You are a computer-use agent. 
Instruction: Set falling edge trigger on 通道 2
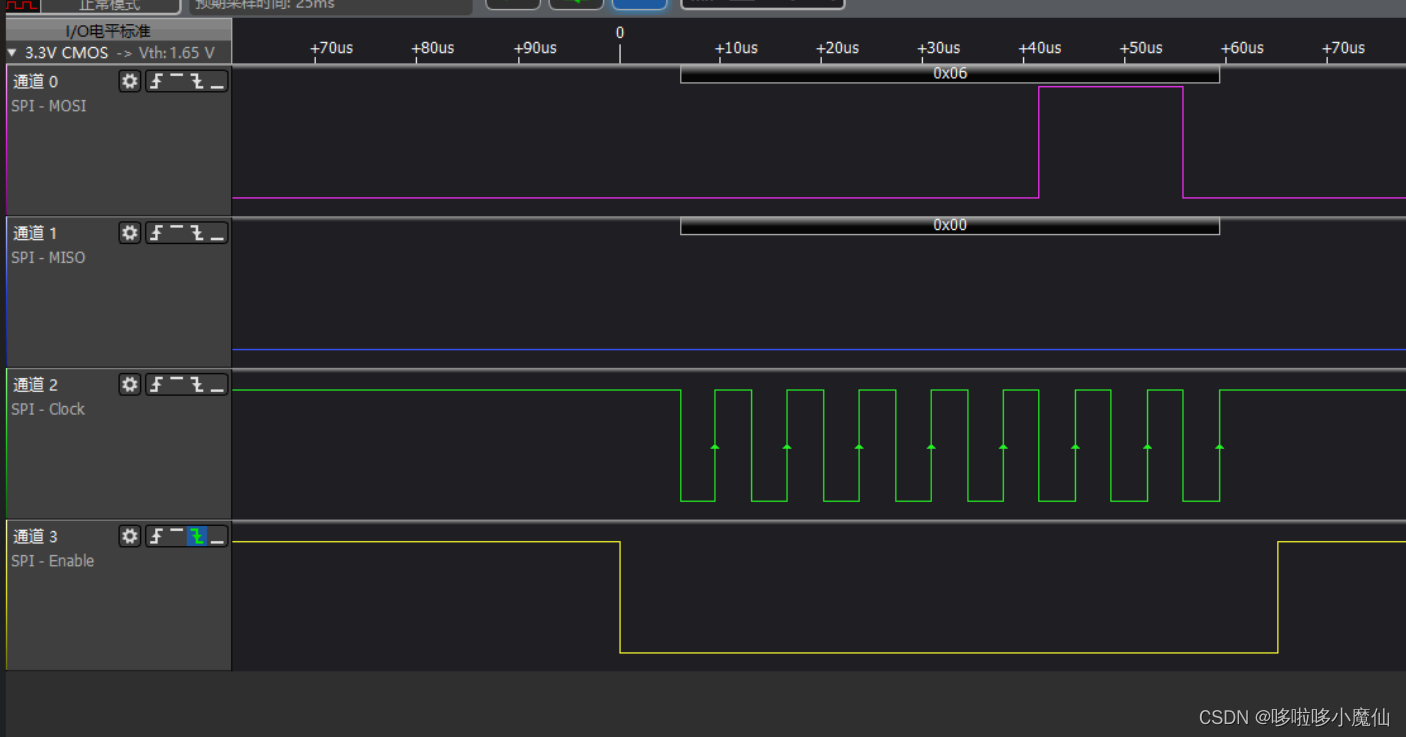coord(197,385)
